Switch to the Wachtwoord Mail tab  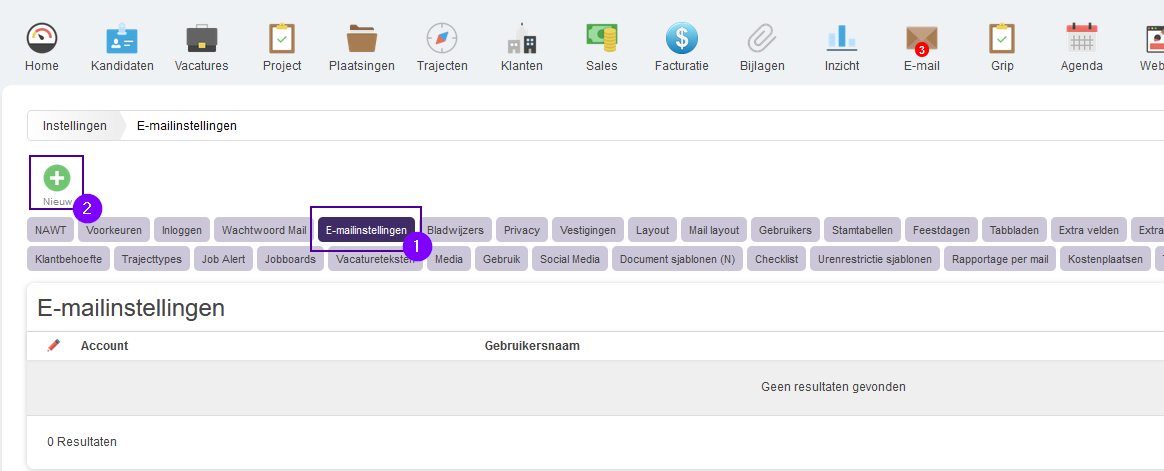click(264, 230)
